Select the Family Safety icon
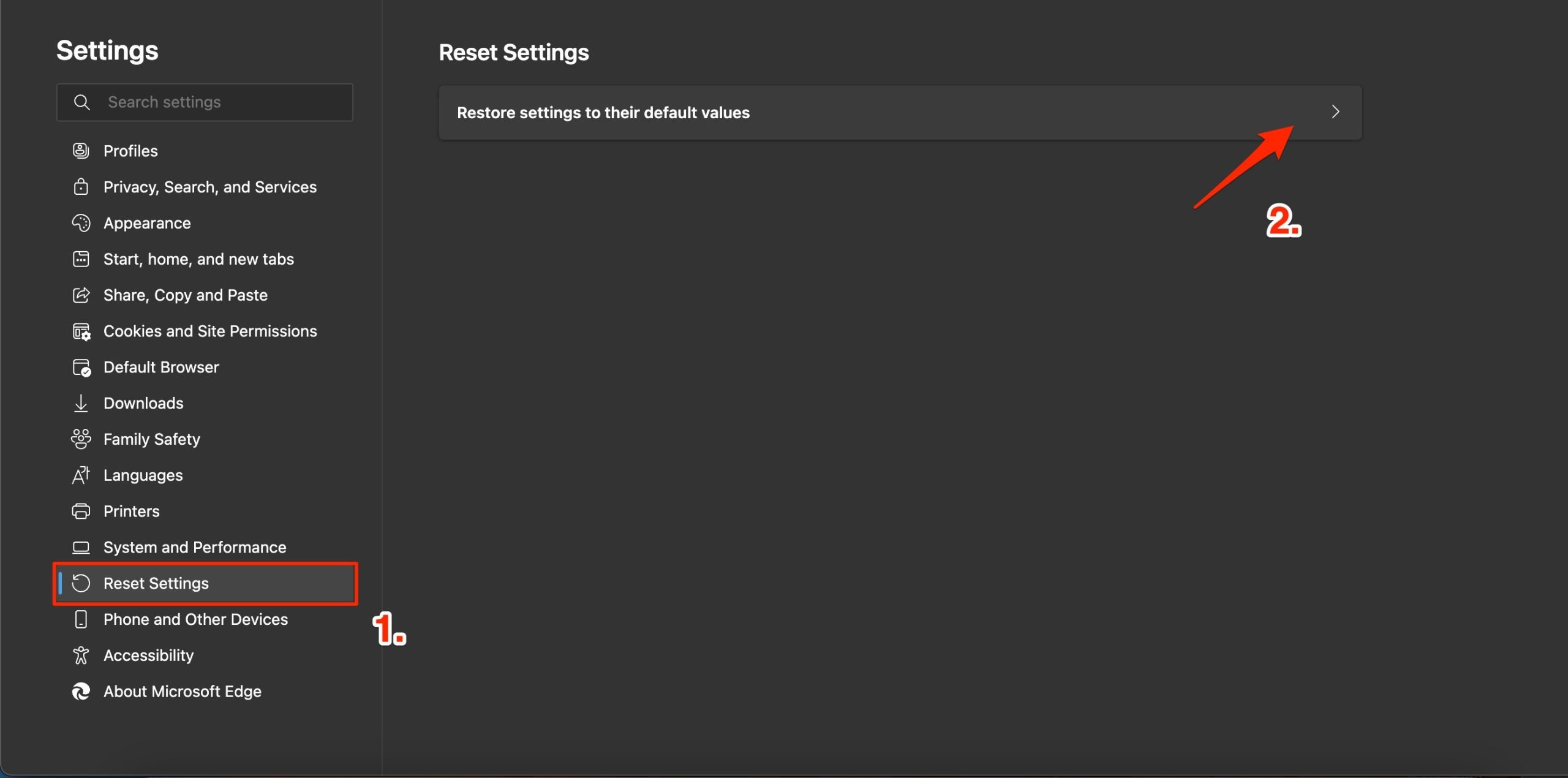1568x778 pixels. point(81,439)
